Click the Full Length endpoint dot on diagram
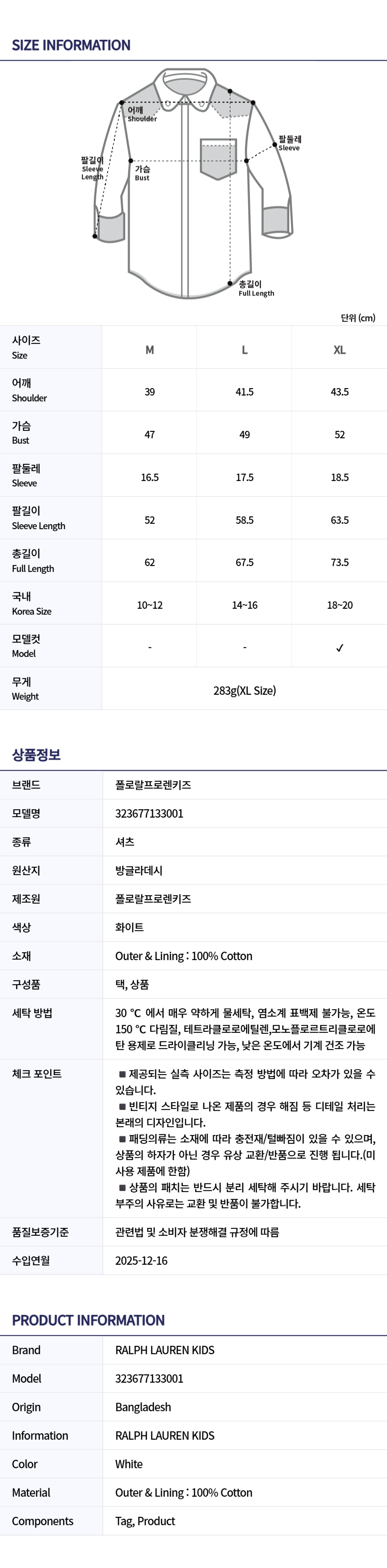Viewport: 387px width, 1568px height. [x=230, y=283]
